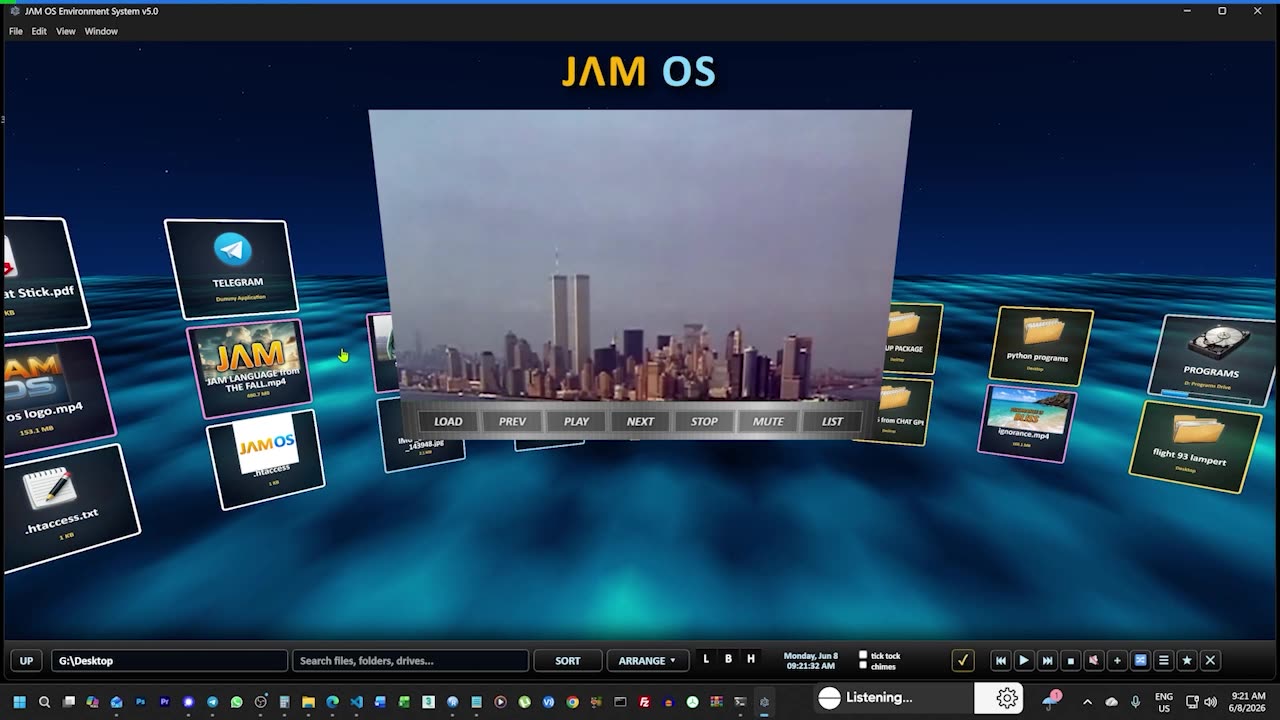Screen dimensions: 1280x720
Task: Toggle the yellow checkmark button
Action: tap(962, 661)
